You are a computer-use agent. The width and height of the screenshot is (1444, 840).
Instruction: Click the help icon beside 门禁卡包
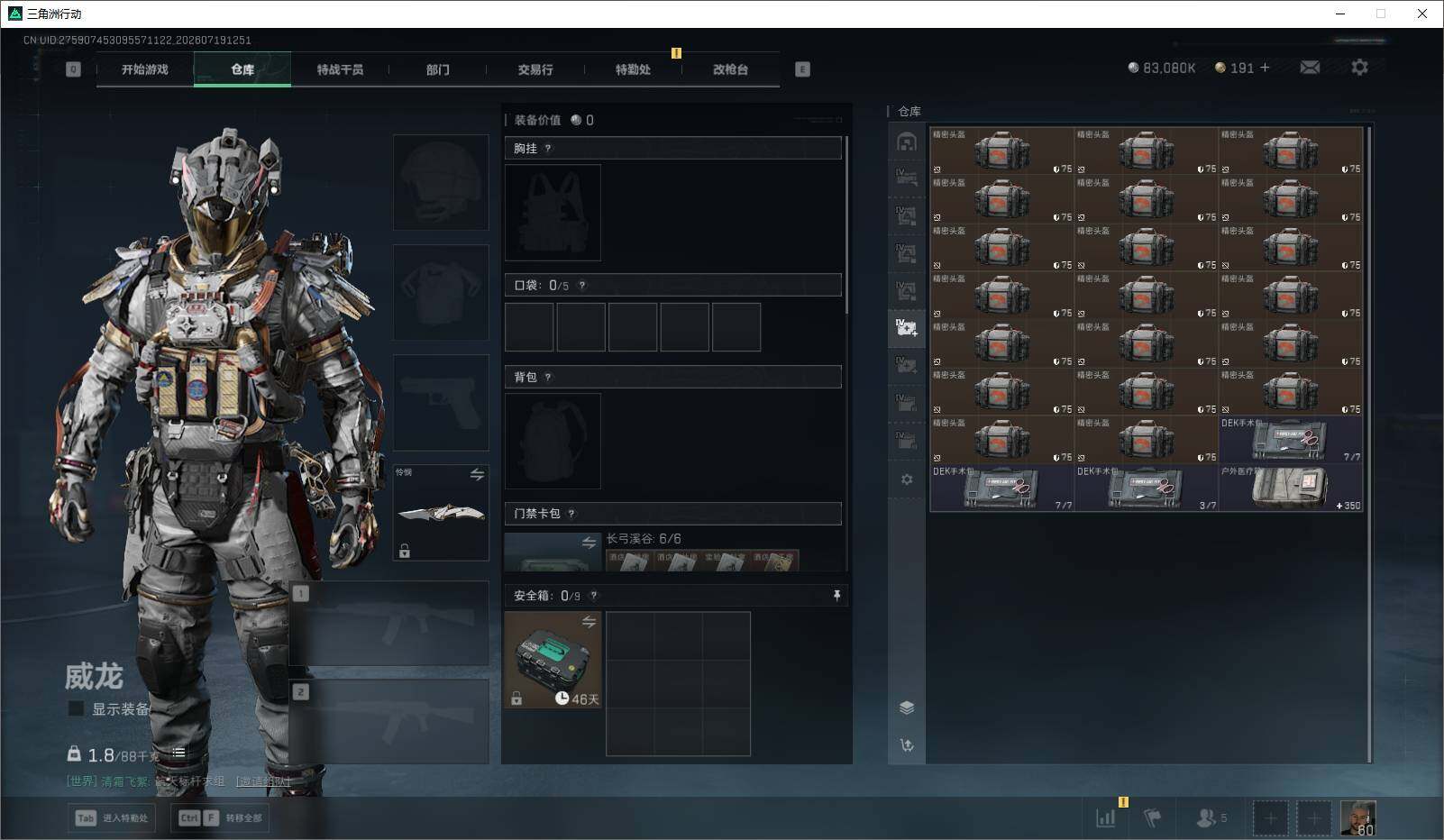(x=571, y=514)
